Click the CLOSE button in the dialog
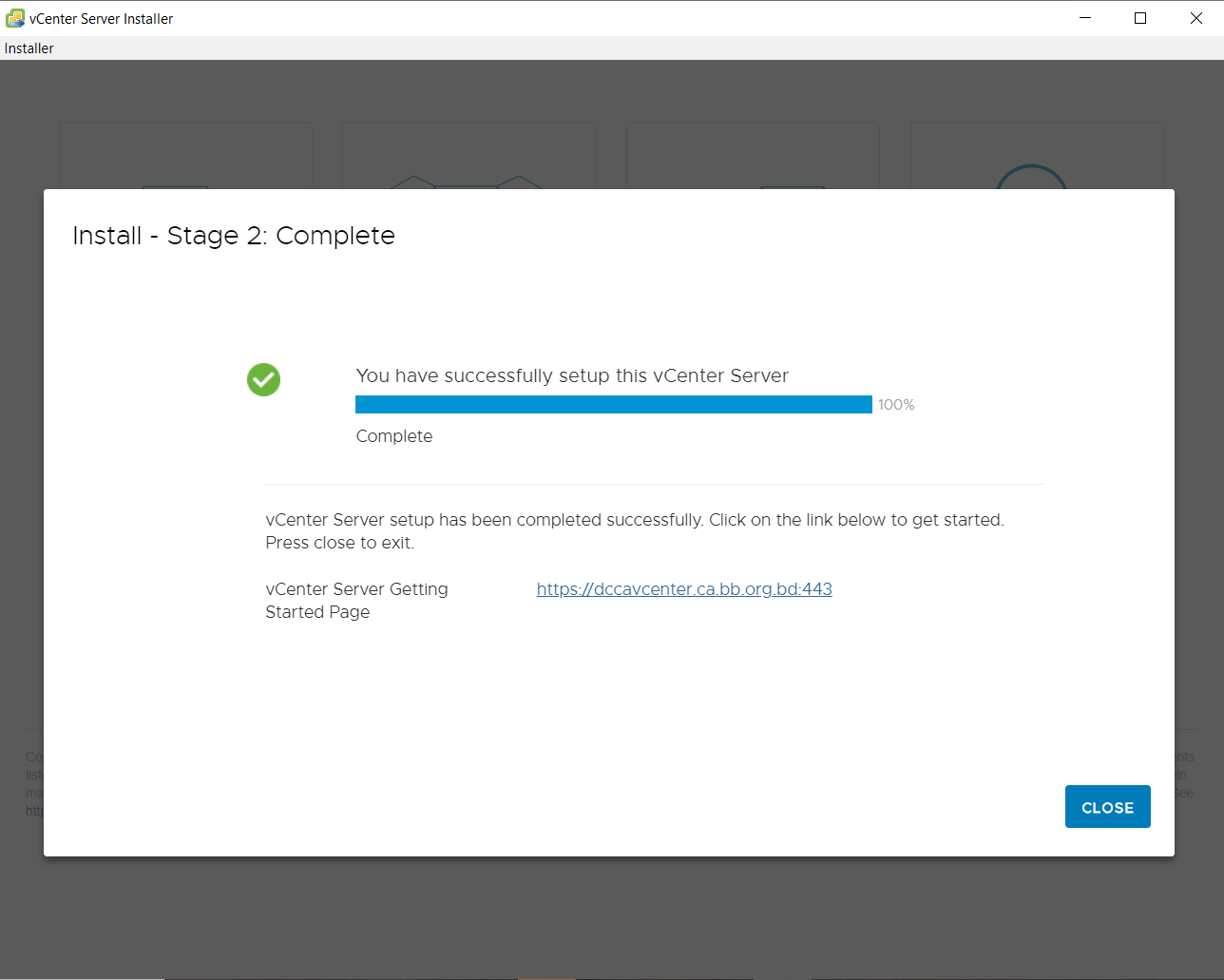The width and height of the screenshot is (1224, 980). point(1107,806)
